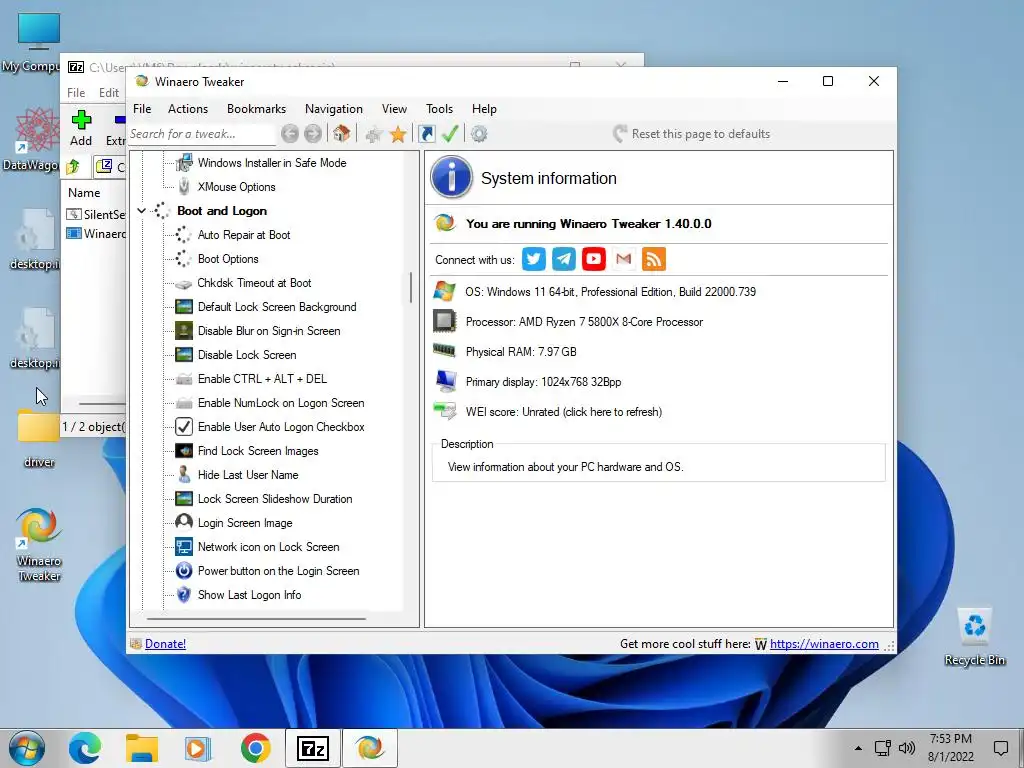Select Disable Lock Screen tweak
The width and height of the screenshot is (1024, 768).
[x=247, y=355]
